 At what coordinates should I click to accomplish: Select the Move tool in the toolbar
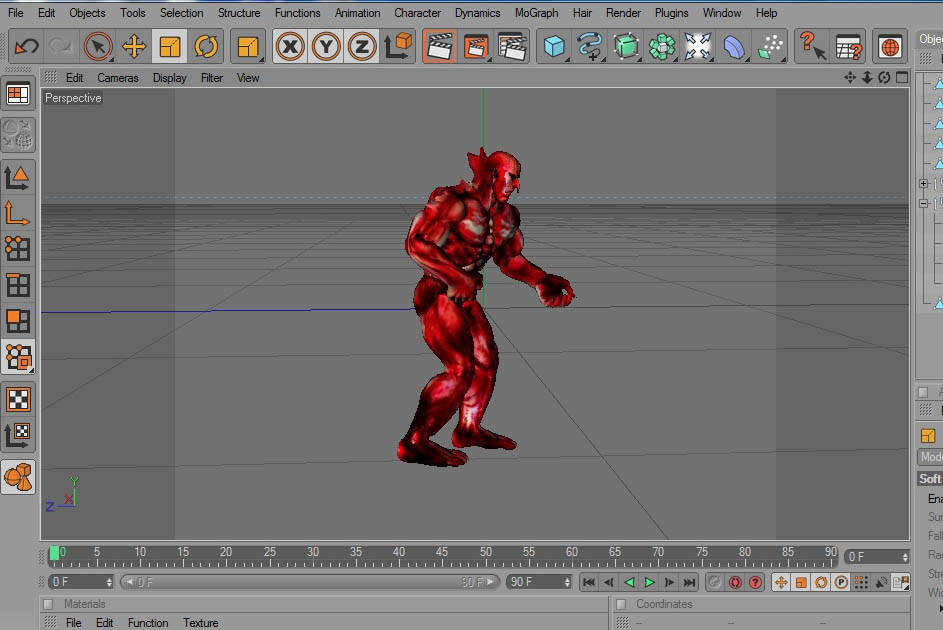[x=134, y=46]
